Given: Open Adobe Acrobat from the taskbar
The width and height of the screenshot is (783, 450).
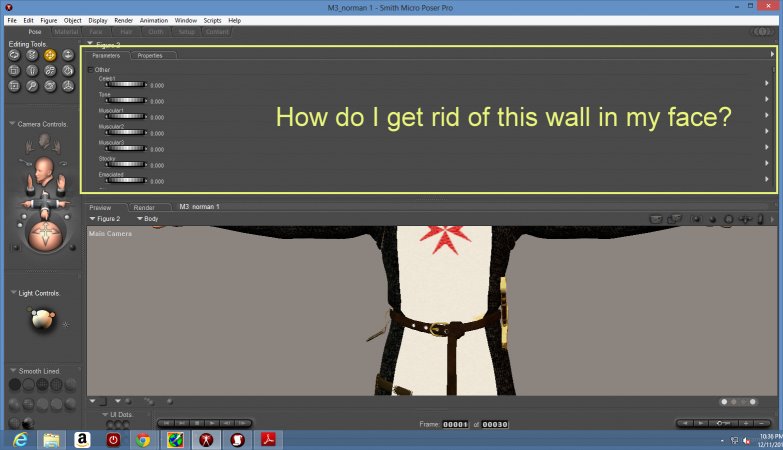Looking at the screenshot, I should [x=268, y=440].
